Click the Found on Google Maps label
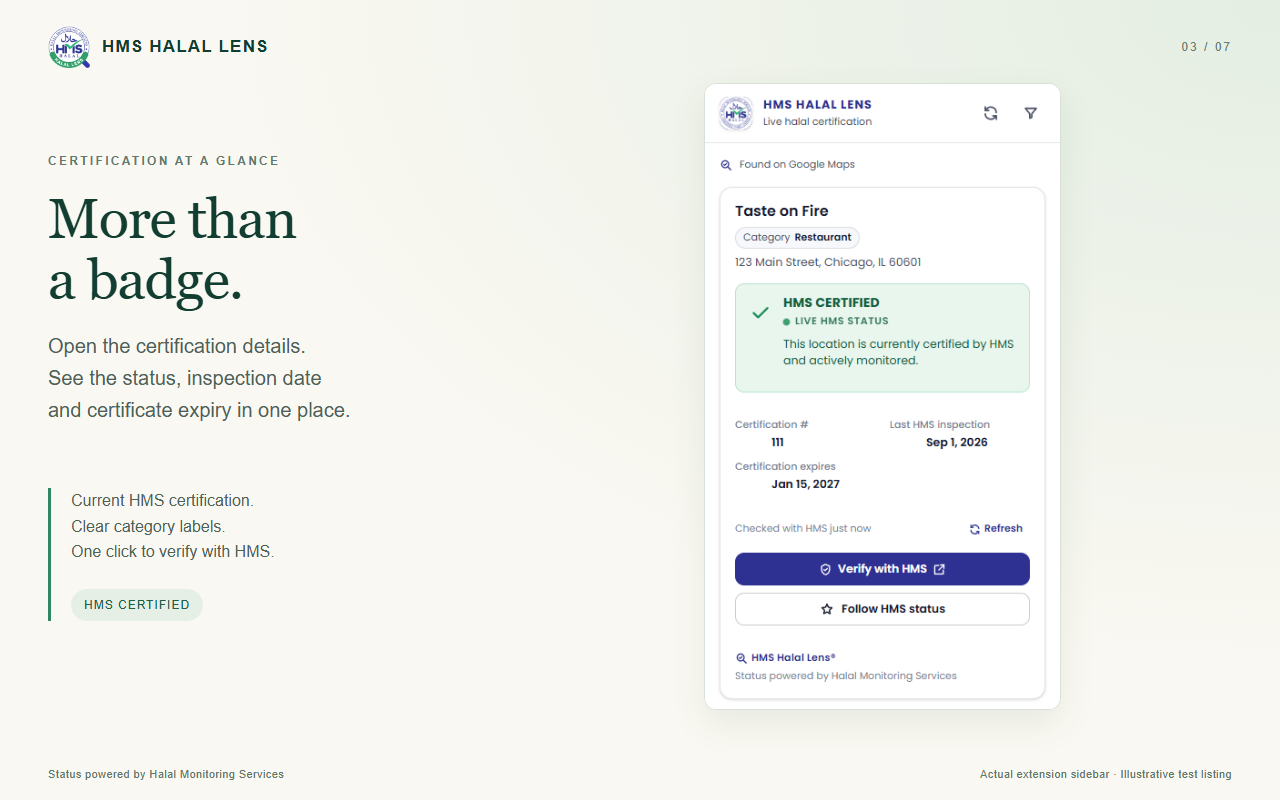1280x800 pixels. point(797,165)
